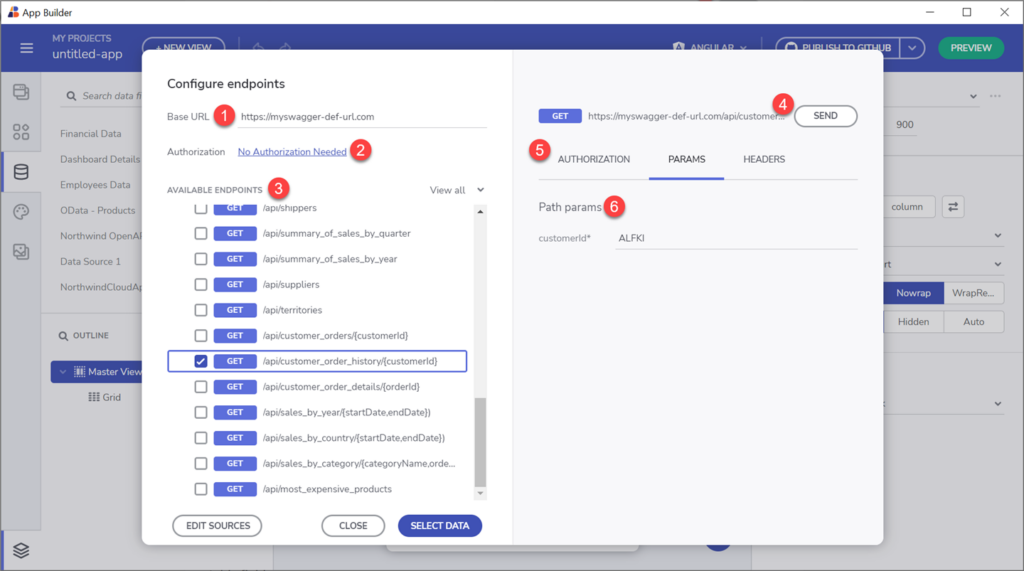Screen dimensions: 1024x571
Task: Open the Publish to GitHub dropdown arrow
Action: (912, 48)
